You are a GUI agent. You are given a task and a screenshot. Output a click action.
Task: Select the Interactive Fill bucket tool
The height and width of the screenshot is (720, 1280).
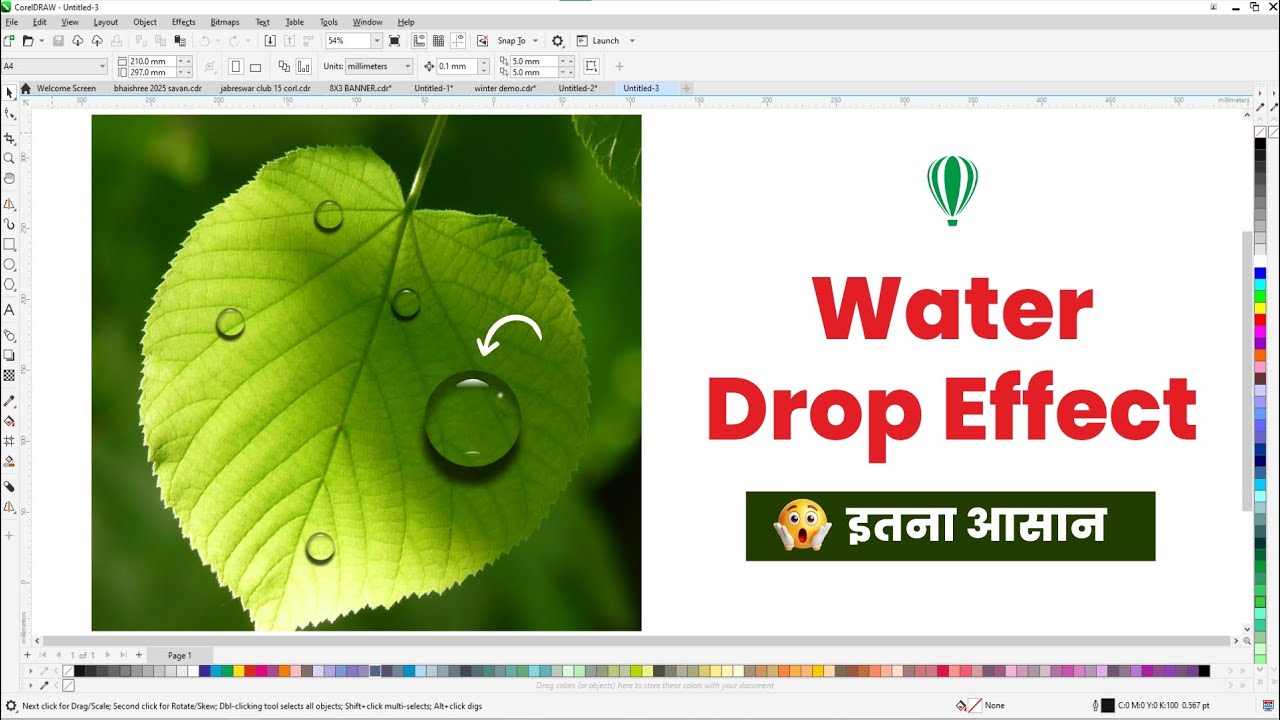(10, 421)
